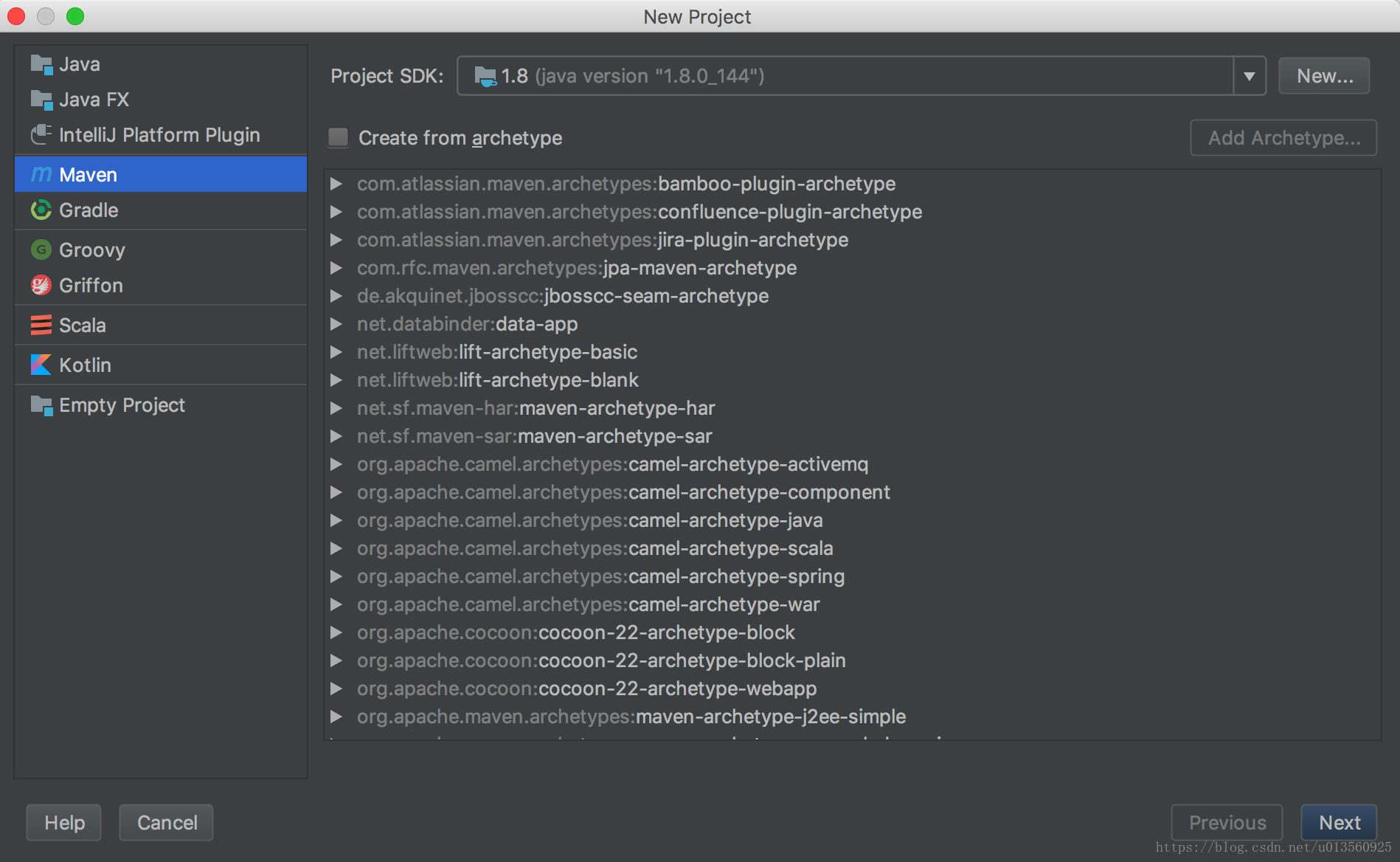Expand lift-archetype-basic node
Image resolution: width=1400 pixels, height=862 pixels.
[336, 352]
